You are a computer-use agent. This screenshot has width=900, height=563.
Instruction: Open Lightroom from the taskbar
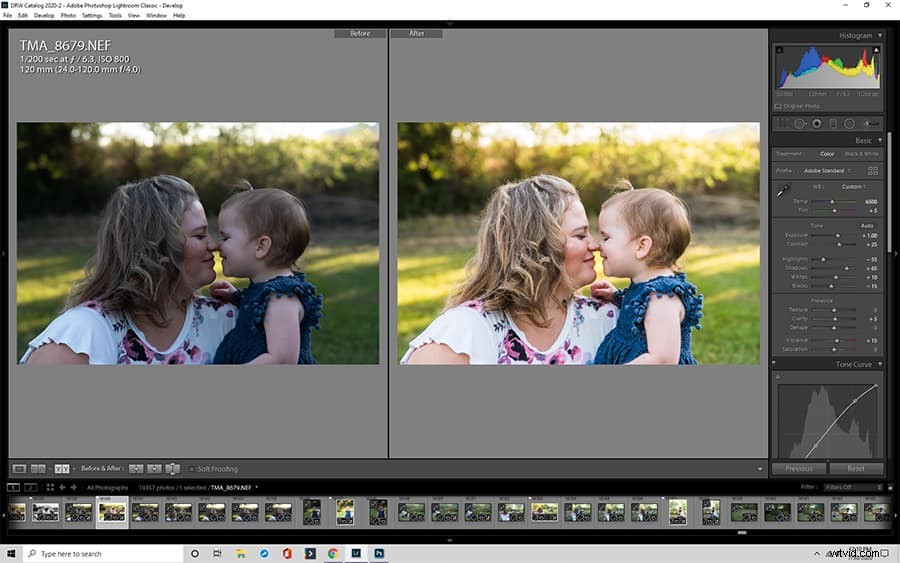tap(356, 553)
